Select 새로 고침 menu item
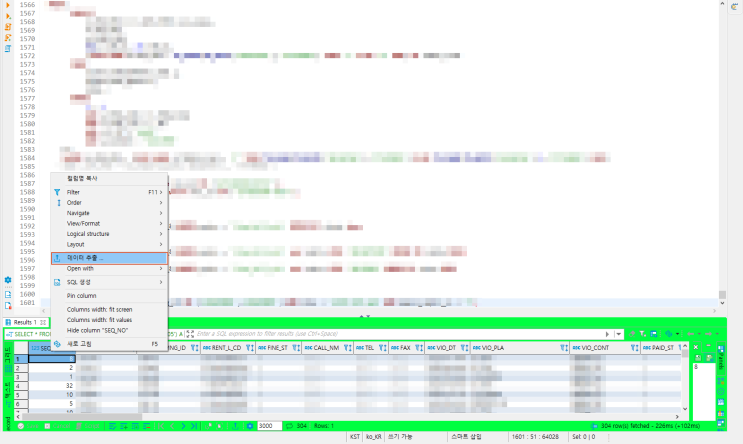 point(109,344)
